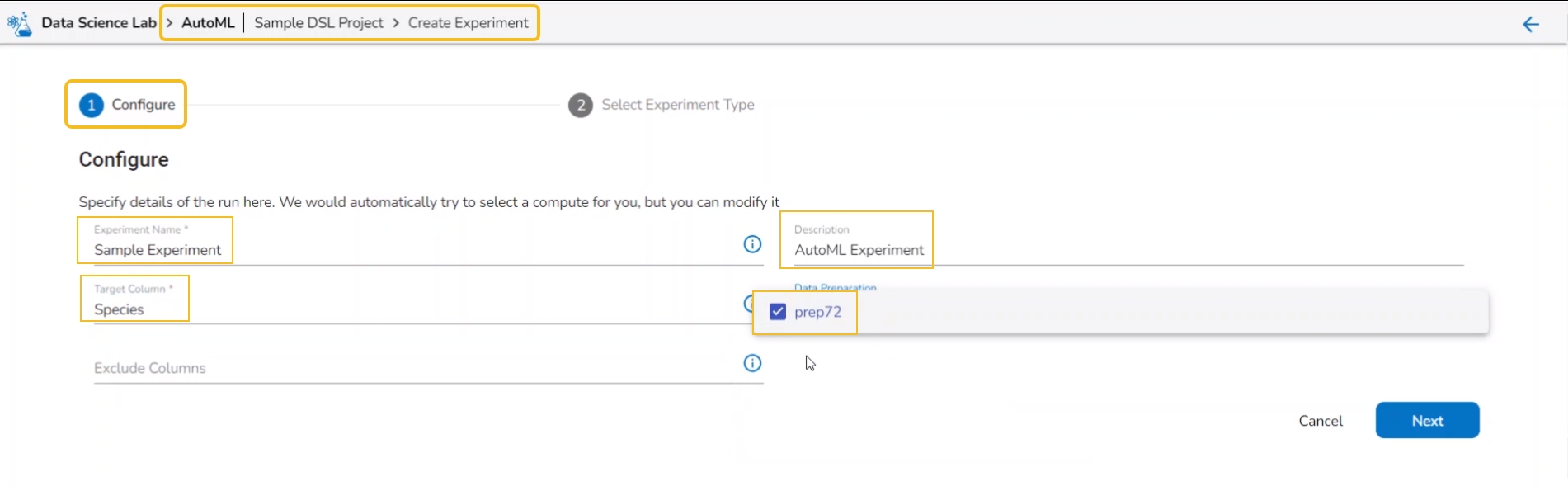Show info for the Exclude Columns field
The height and width of the screenshot is (486, 1568).
(x=752, y=363)
